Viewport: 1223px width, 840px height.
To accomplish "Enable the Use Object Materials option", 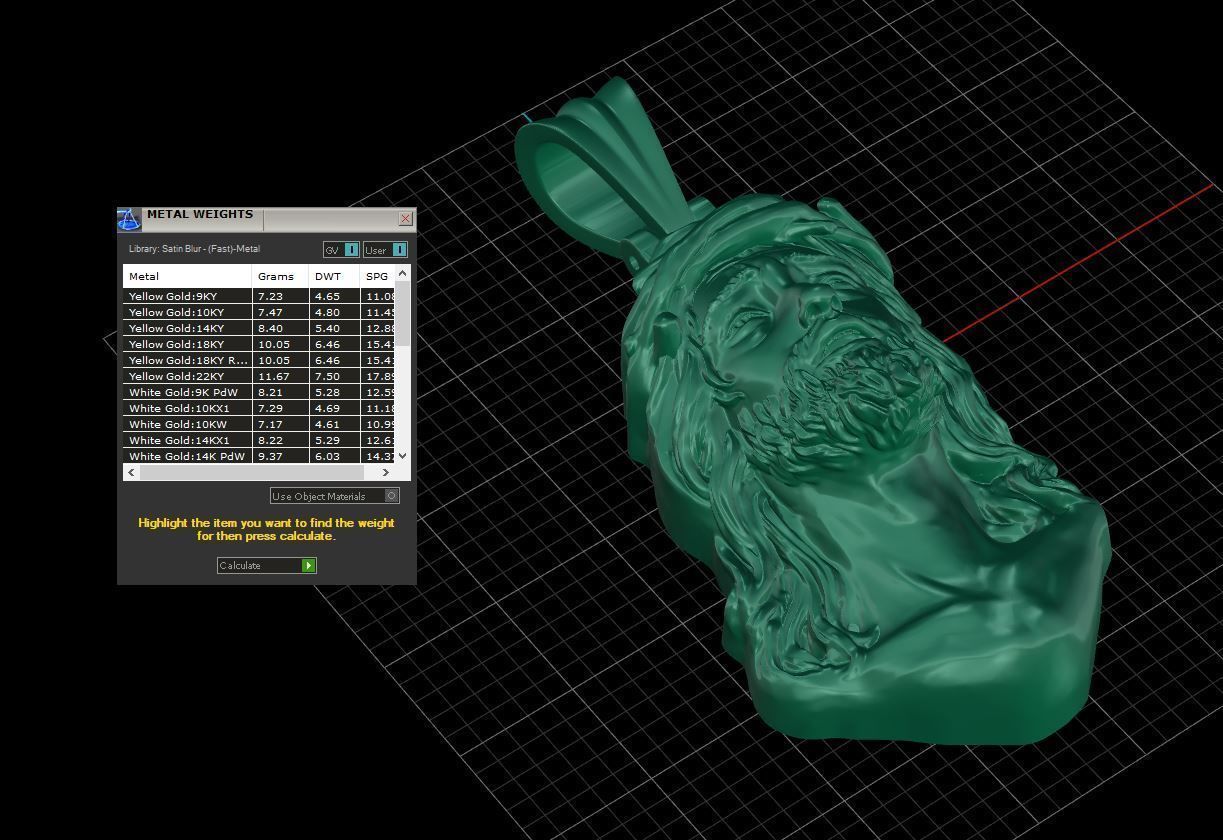I will click(x=335, y=496).
